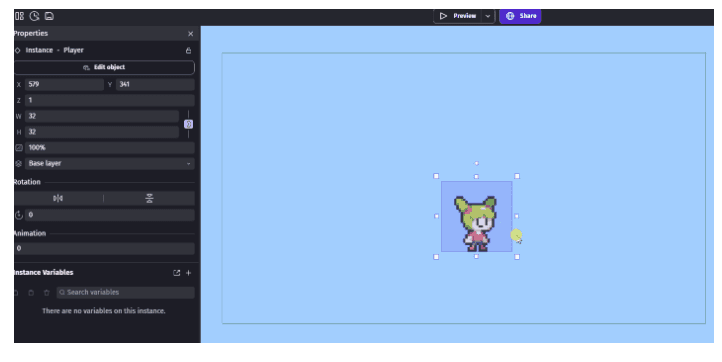722x362 pixels.
Task: Click the Rotation section label
Action: [x=27, y=182]
